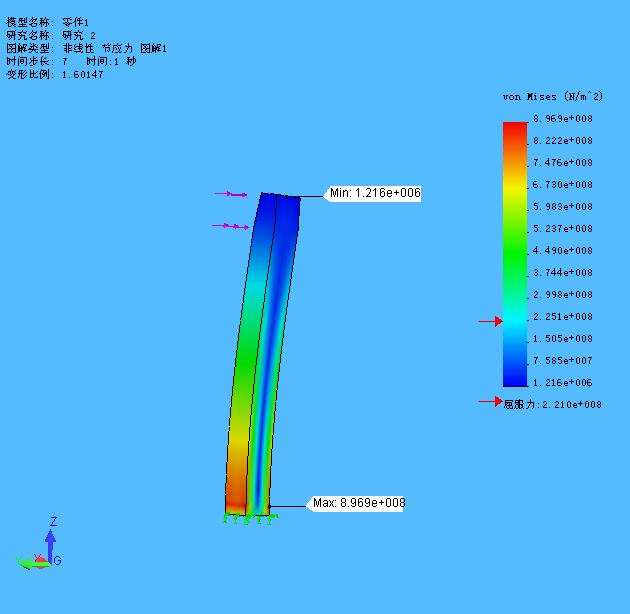Click legend value 1.505e+008

[562, 339]
